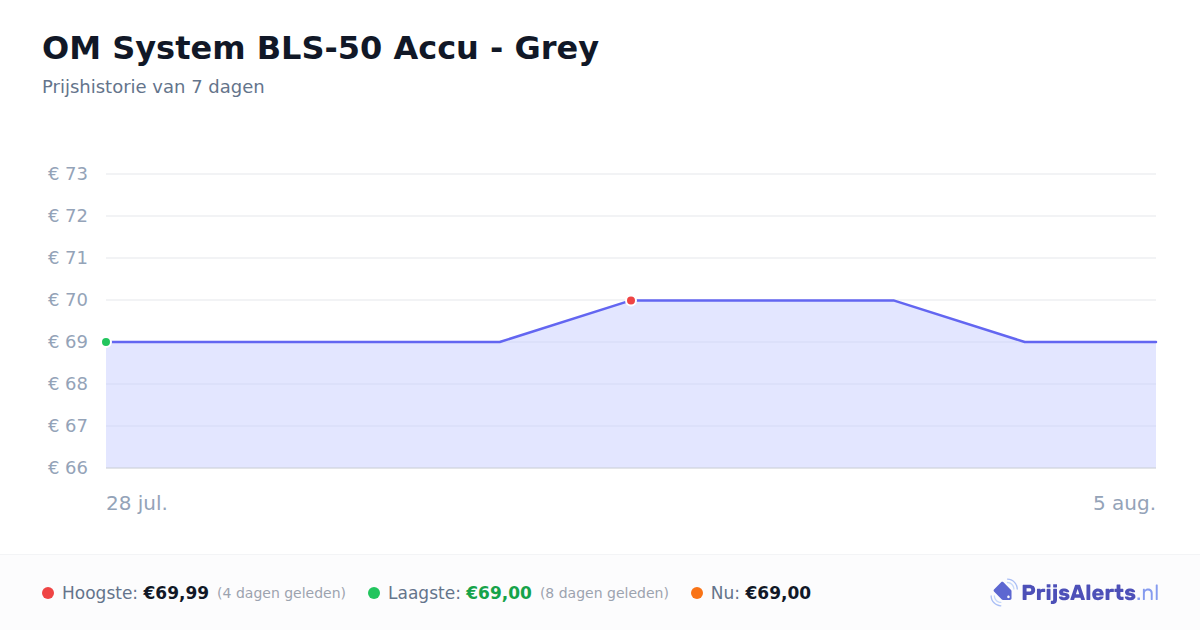Screen dimensions: 1200x630
Task: Click the € 70 y-axis label
Action: point(68,300)
